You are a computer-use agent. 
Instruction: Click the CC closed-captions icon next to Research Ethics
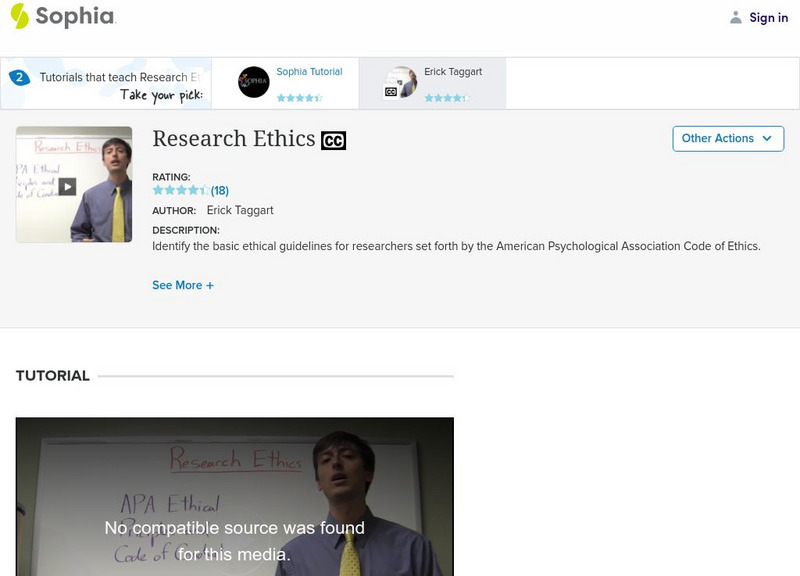335,140
